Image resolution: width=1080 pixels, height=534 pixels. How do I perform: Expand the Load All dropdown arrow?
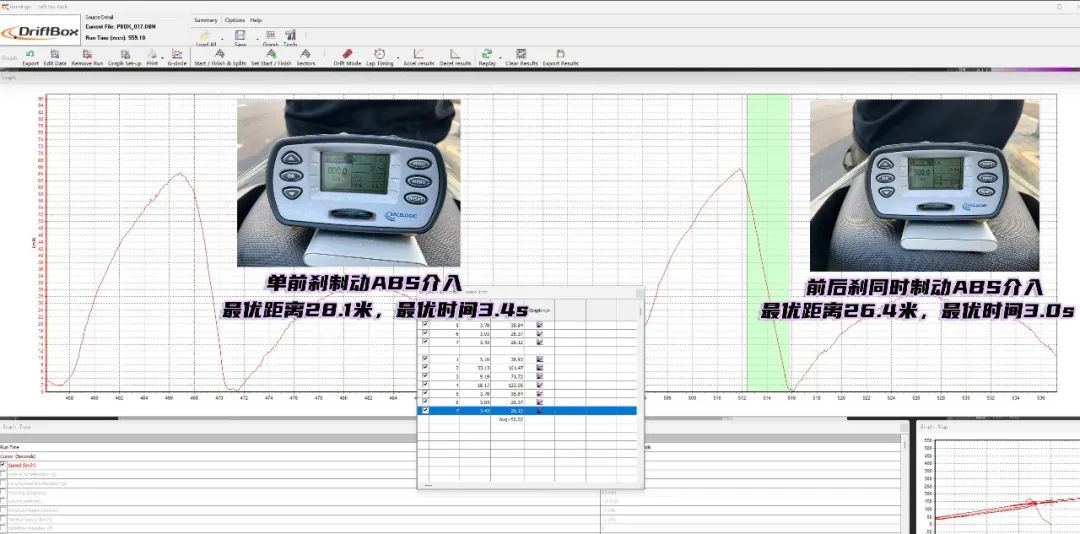point(223,39)
